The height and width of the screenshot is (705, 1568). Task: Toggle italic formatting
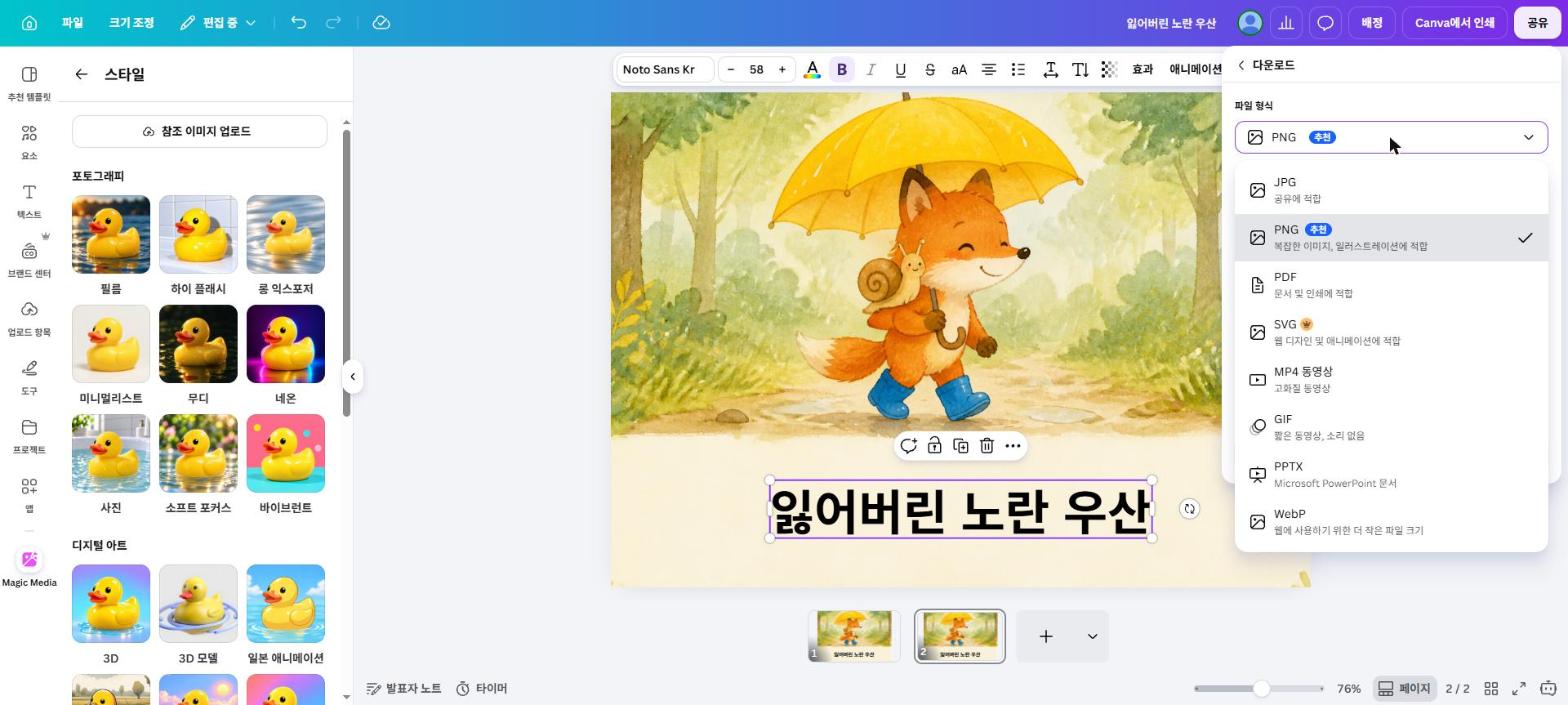(x=871, y=69)
